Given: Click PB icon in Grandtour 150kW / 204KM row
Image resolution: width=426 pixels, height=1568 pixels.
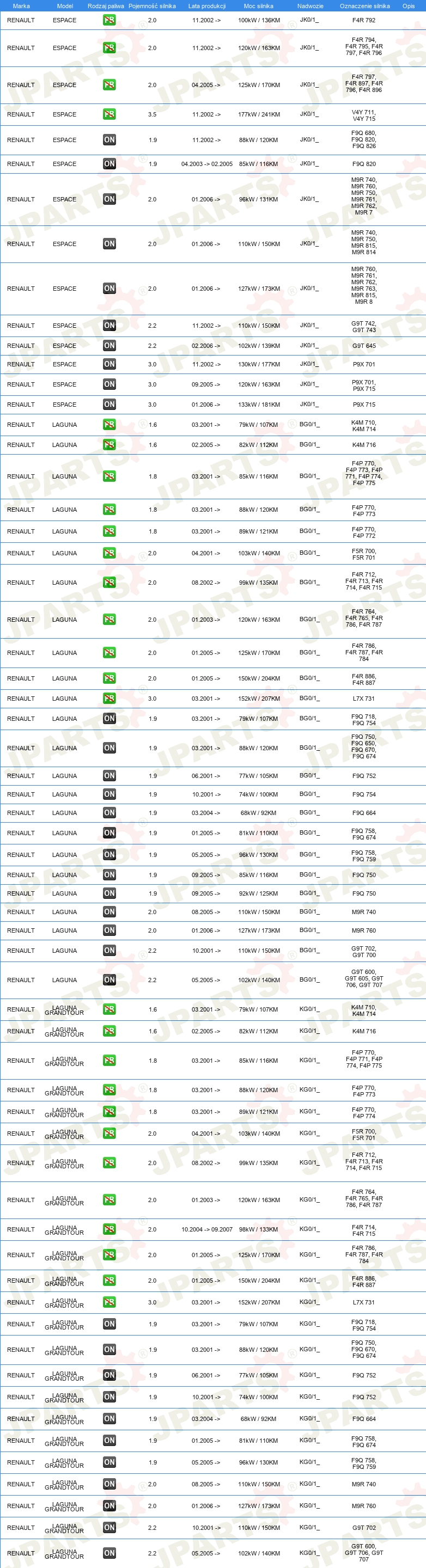Looking at the screenshot, I should click(x=109, y=1281).
